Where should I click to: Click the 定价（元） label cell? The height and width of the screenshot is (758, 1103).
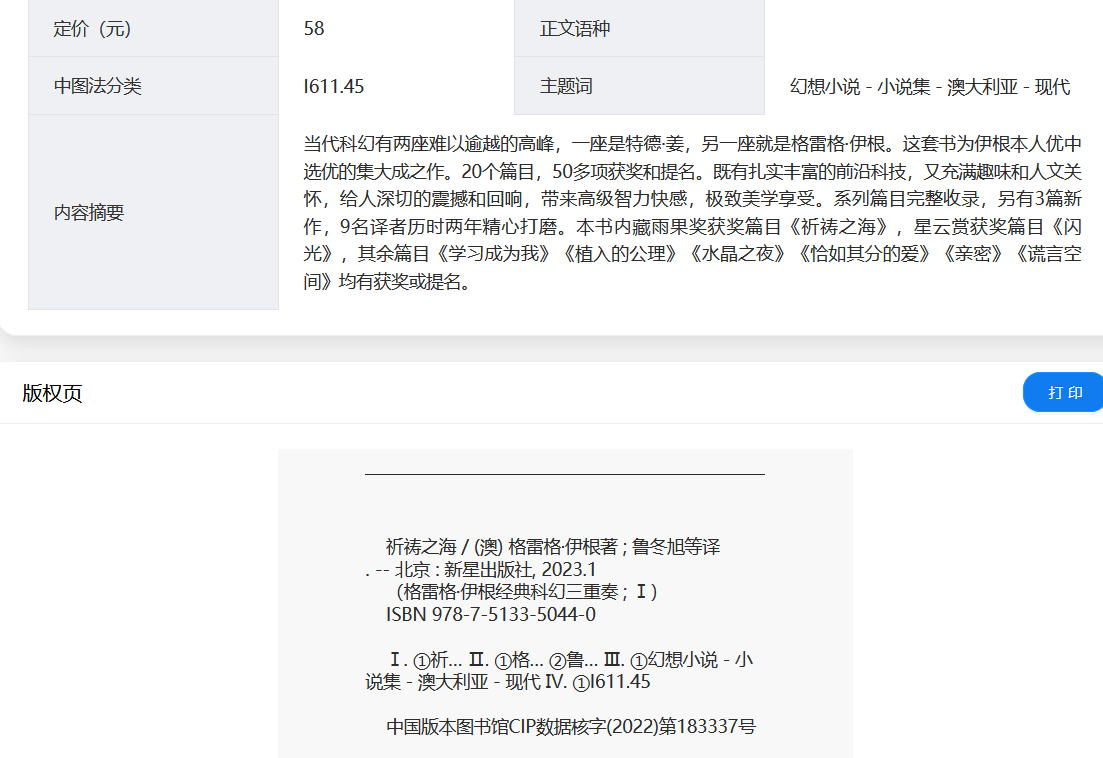click(x=153, y=29)
